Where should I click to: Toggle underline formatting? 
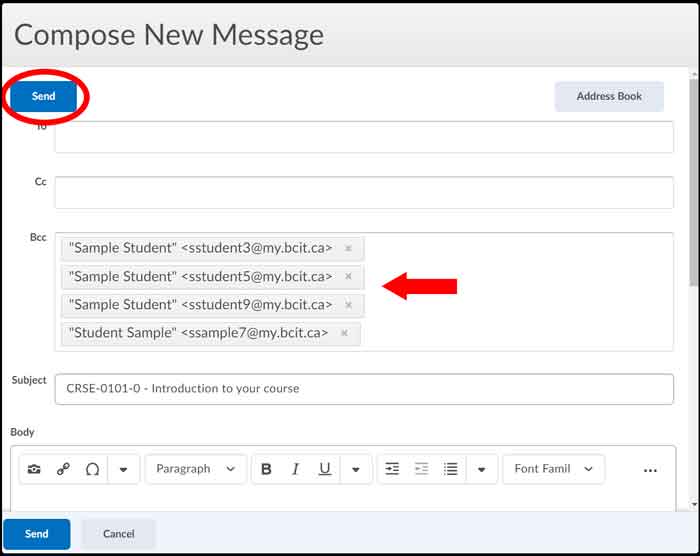point(324,469)
